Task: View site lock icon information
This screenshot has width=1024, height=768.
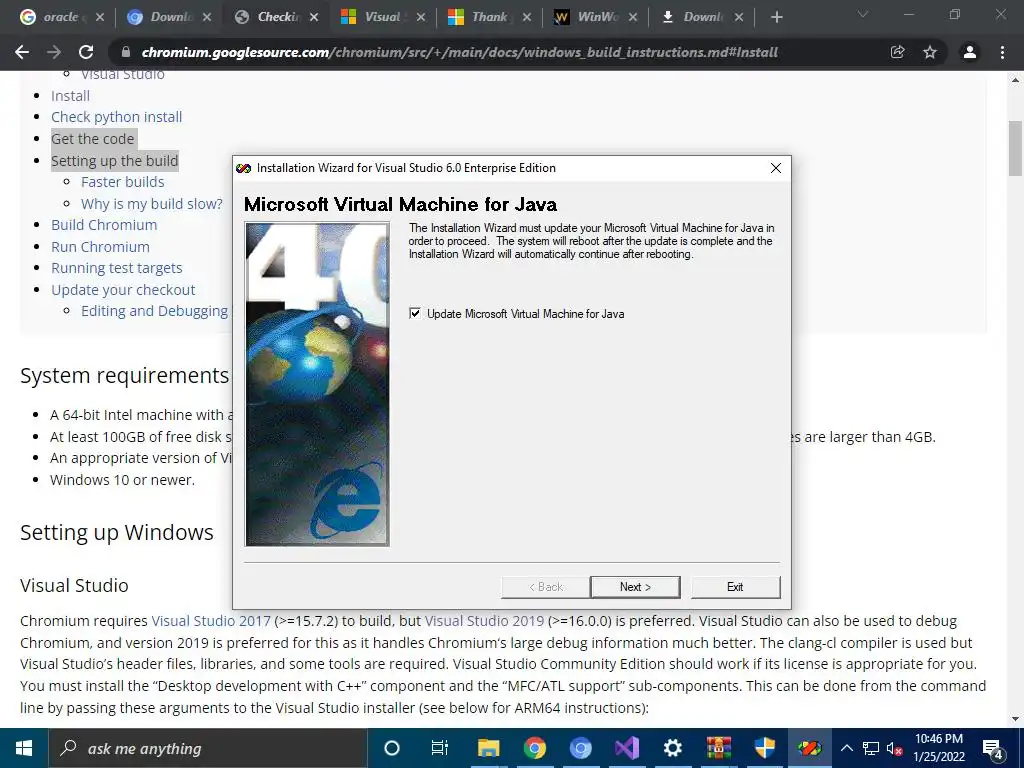Action: tap(126, 52)
